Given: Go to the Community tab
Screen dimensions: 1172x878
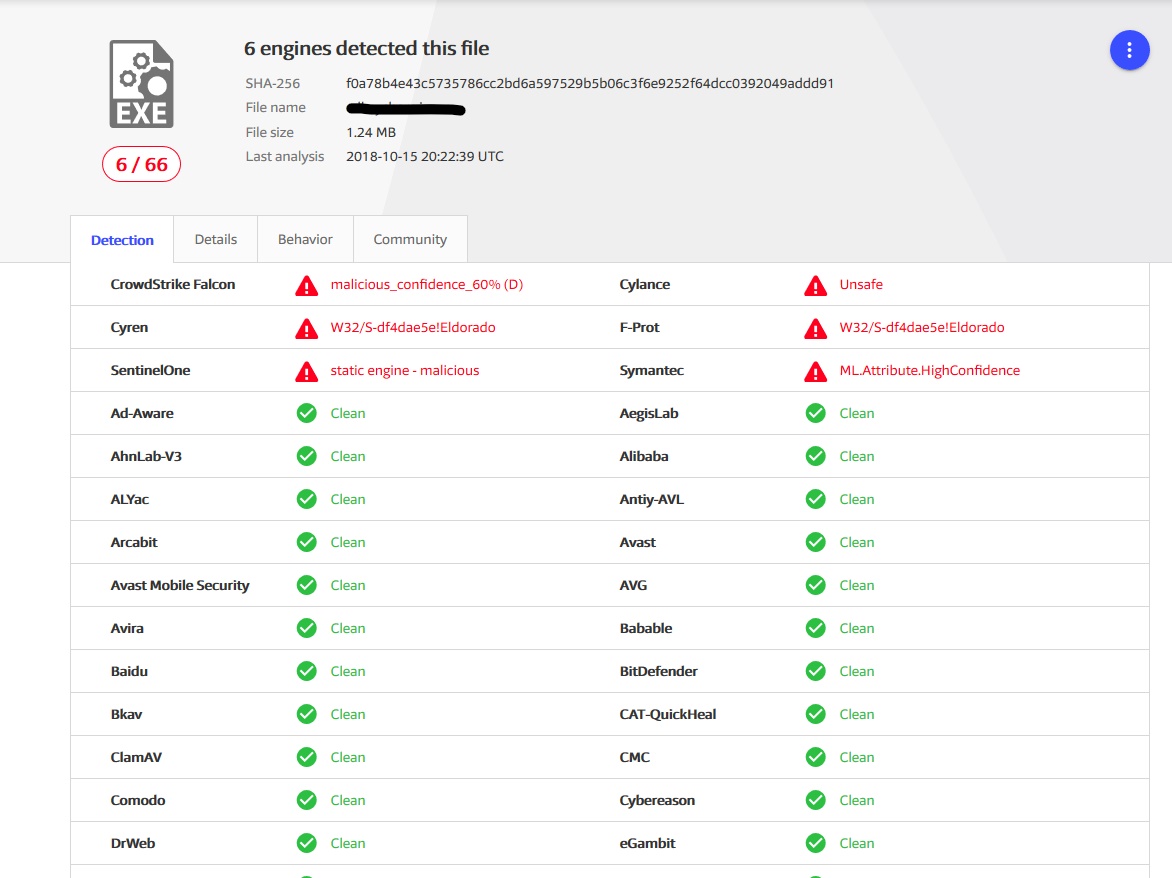Looking at the screenshot, I should coord(410,239).
